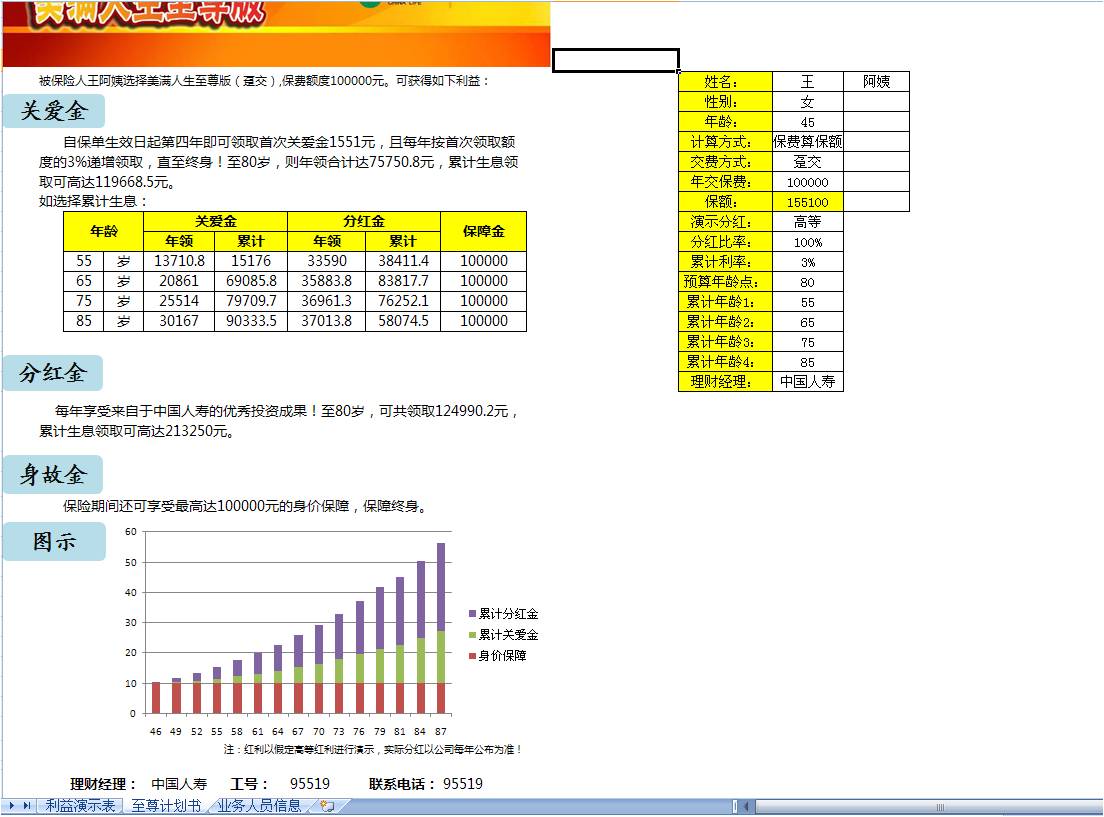This screenshot has width=1104, height=817.
Task: Click the 分红比率 value 100%
Action: click(808, 242)
